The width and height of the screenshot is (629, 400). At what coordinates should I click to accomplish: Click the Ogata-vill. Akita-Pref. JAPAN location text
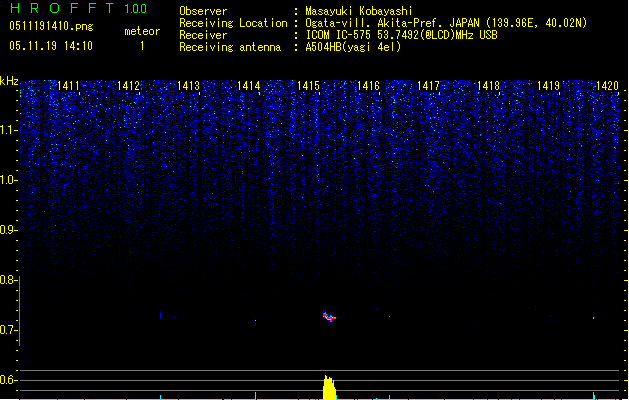click(x=446, y=23)
